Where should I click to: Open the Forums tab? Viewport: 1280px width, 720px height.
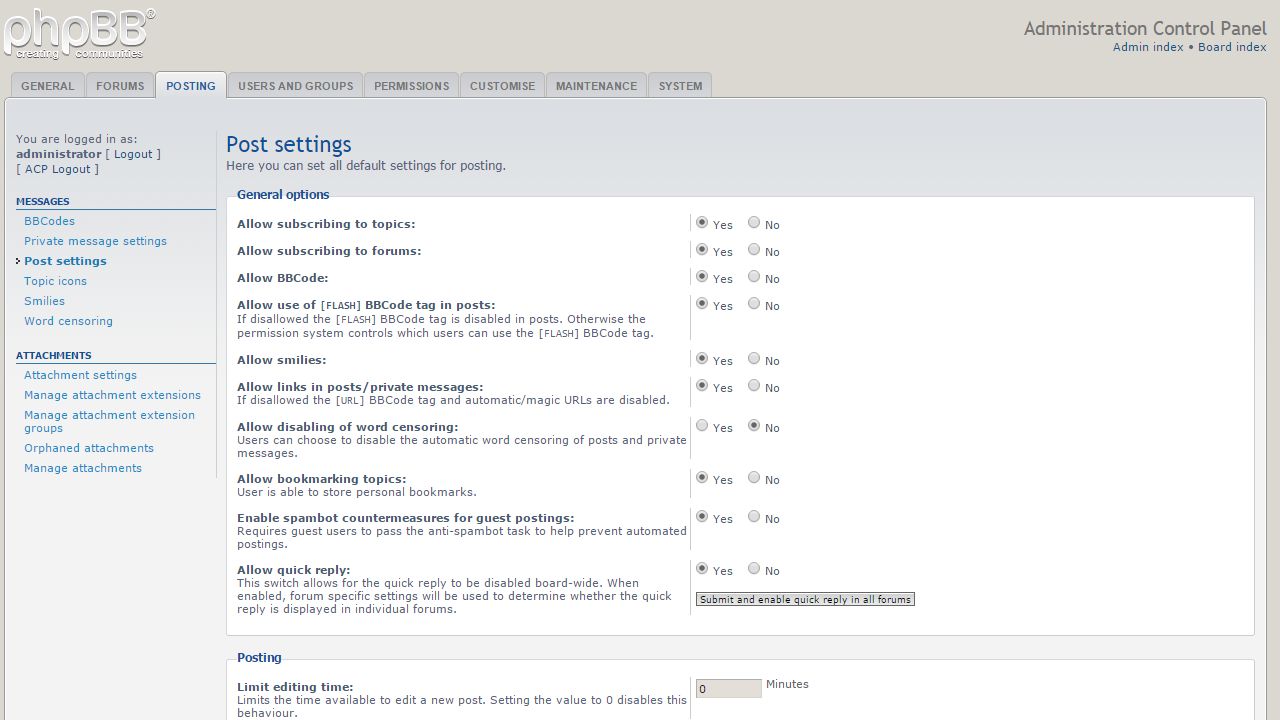pyautogui.click(x=120, y=86)
